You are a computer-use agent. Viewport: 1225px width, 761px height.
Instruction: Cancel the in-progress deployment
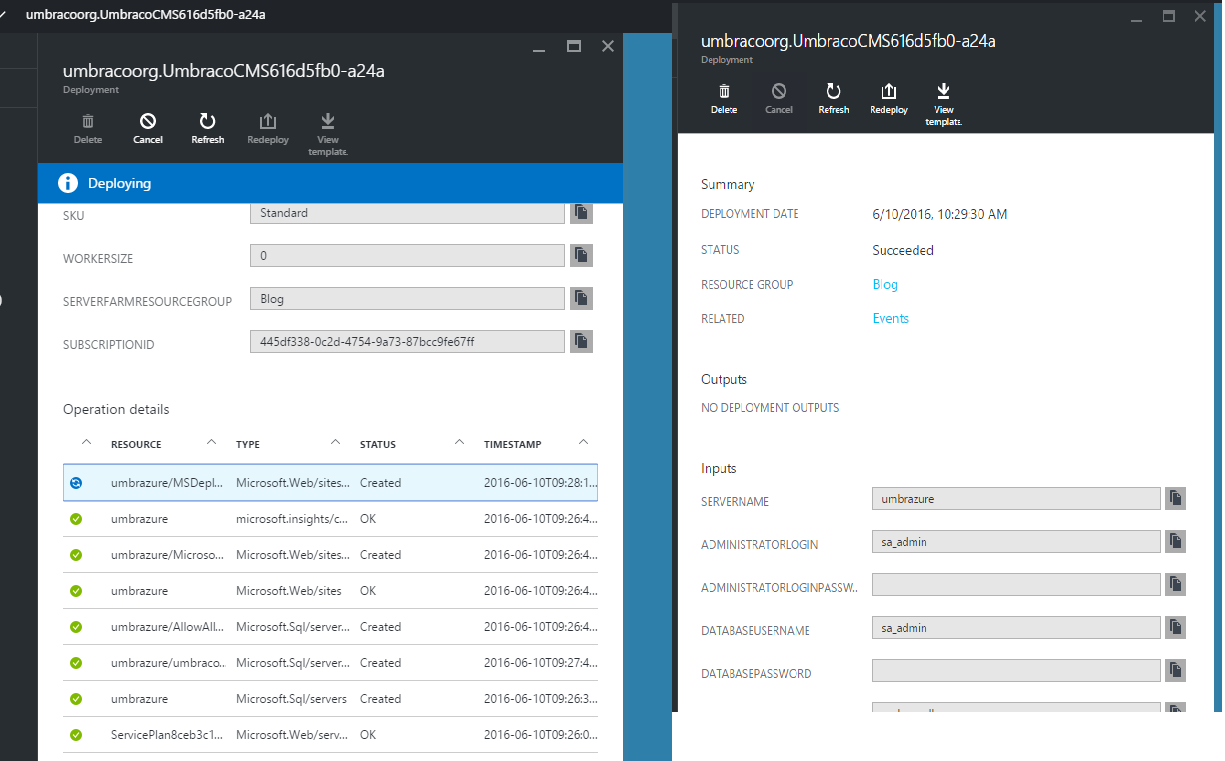(148, 128)
